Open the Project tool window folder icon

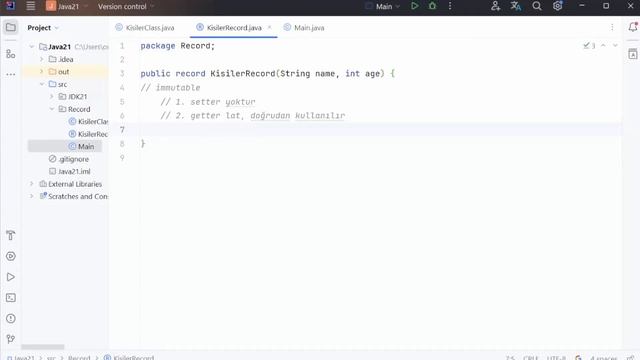click(11, 28)
